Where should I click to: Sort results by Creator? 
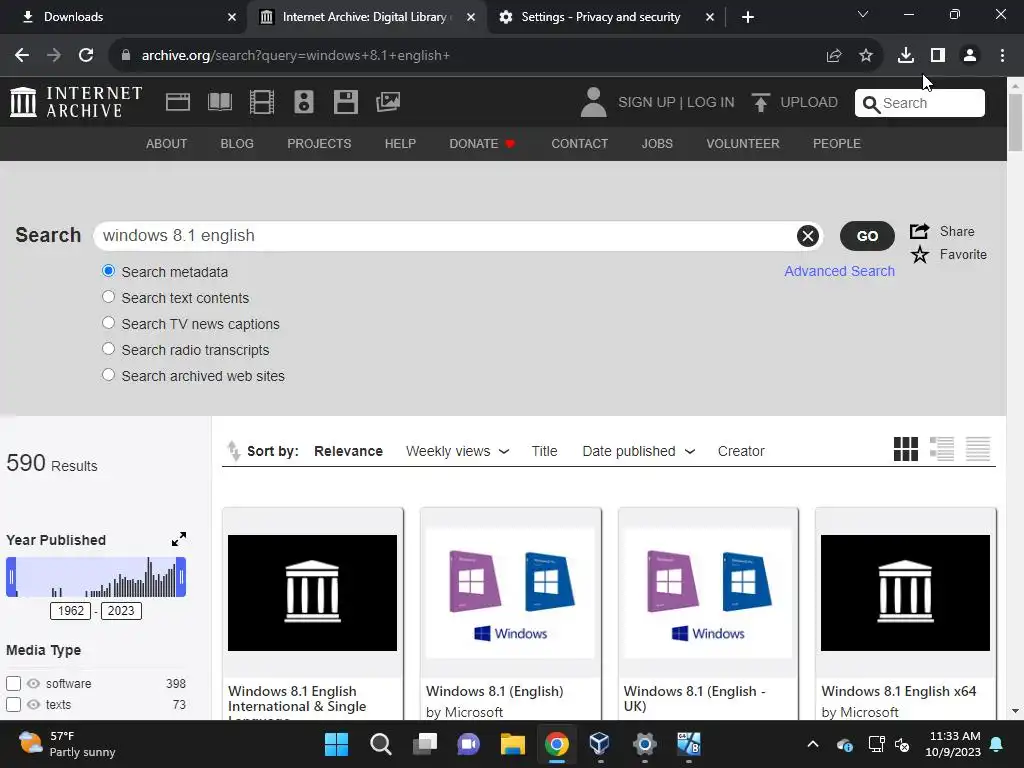pyautogui.click(x=741, y=451)
